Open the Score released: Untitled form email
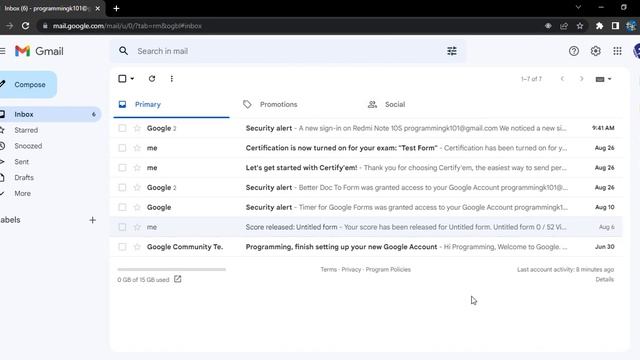This screenshot has height=360, width=640. coord(366,227)
